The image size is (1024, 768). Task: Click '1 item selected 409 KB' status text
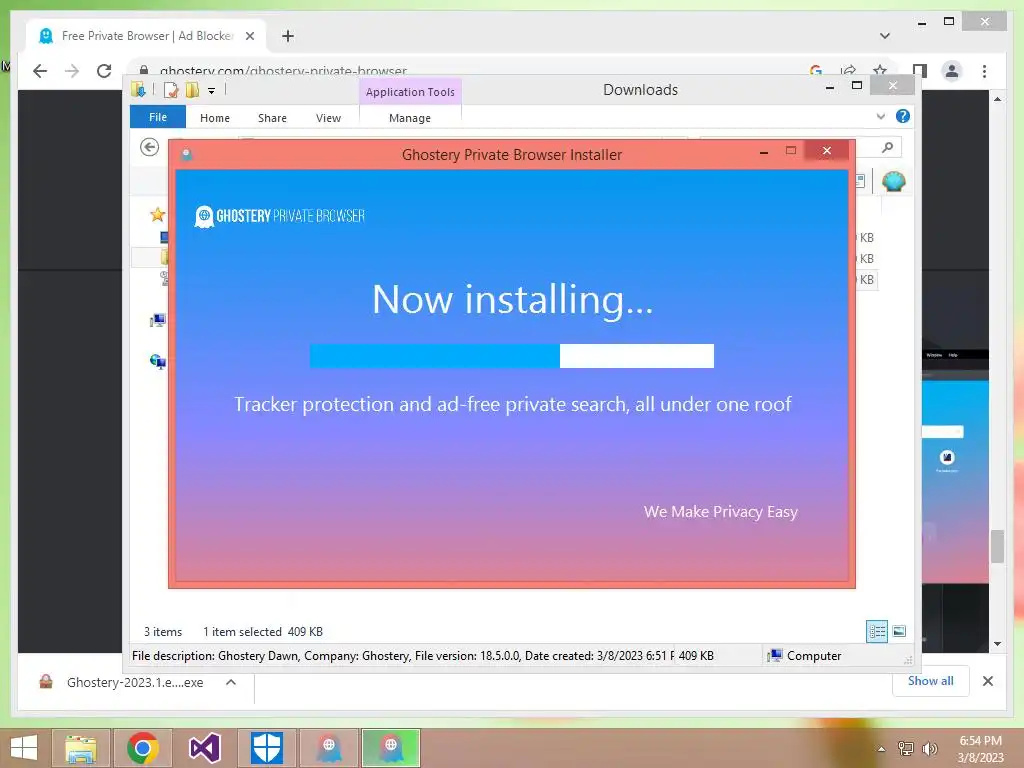pos(263,632)
